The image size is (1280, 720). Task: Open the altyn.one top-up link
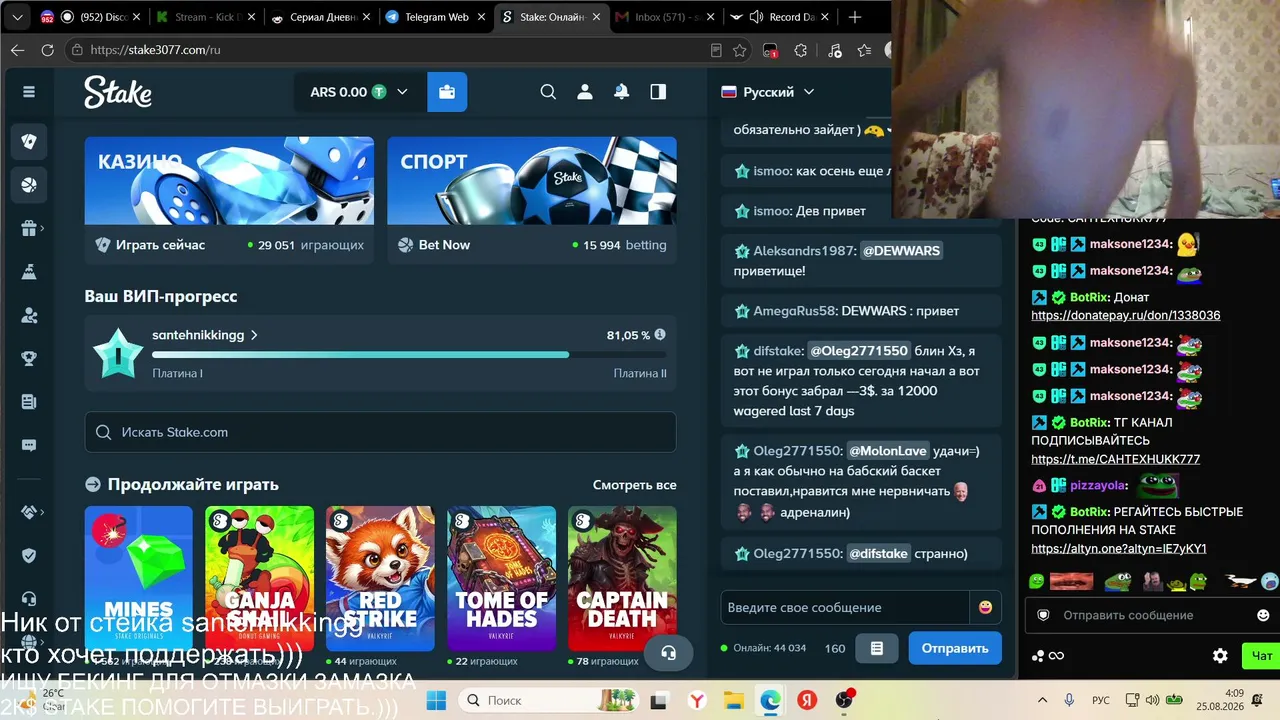point(1119,549)
